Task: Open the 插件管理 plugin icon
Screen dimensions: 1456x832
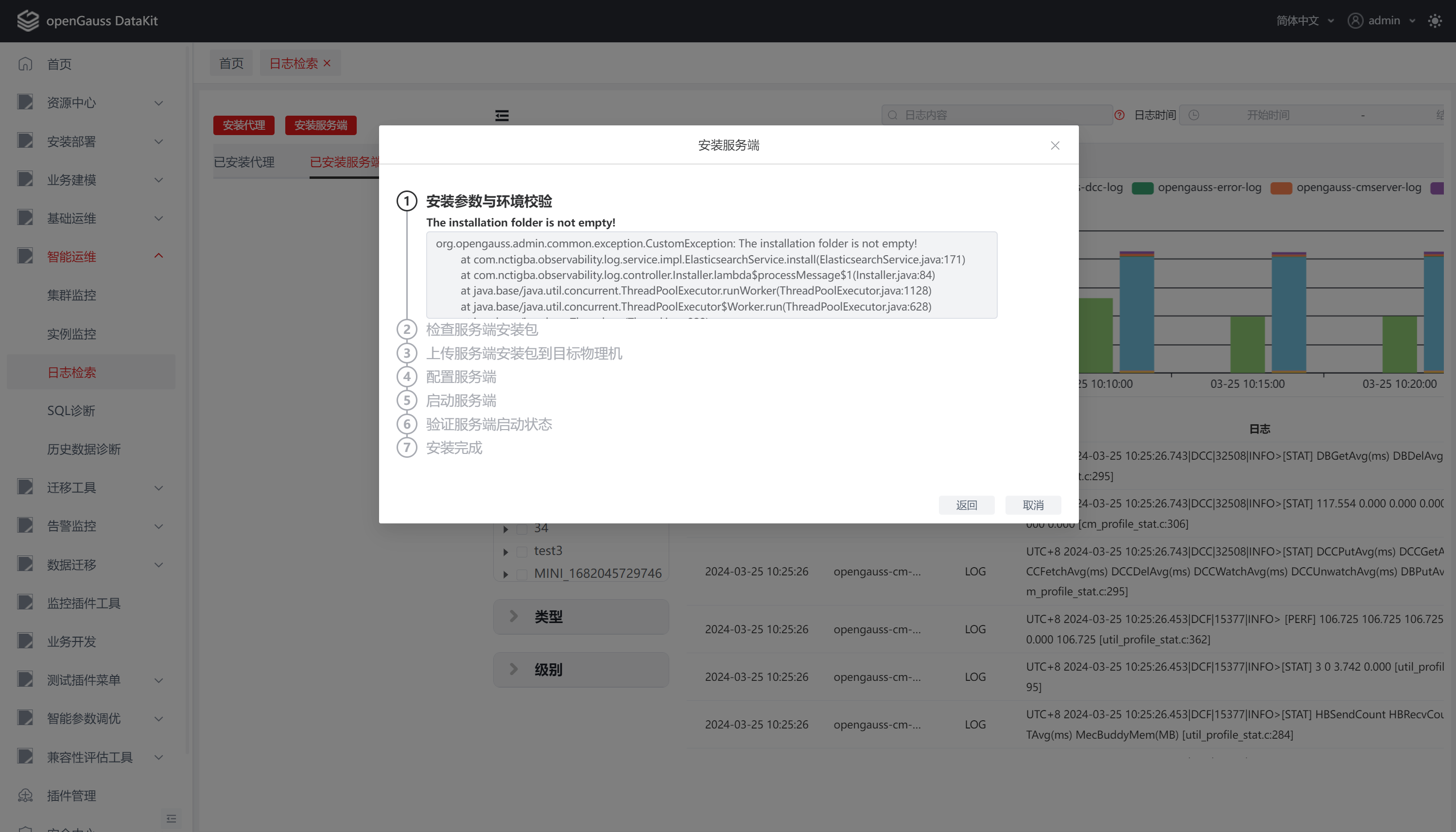Action: tap(25, 796)
